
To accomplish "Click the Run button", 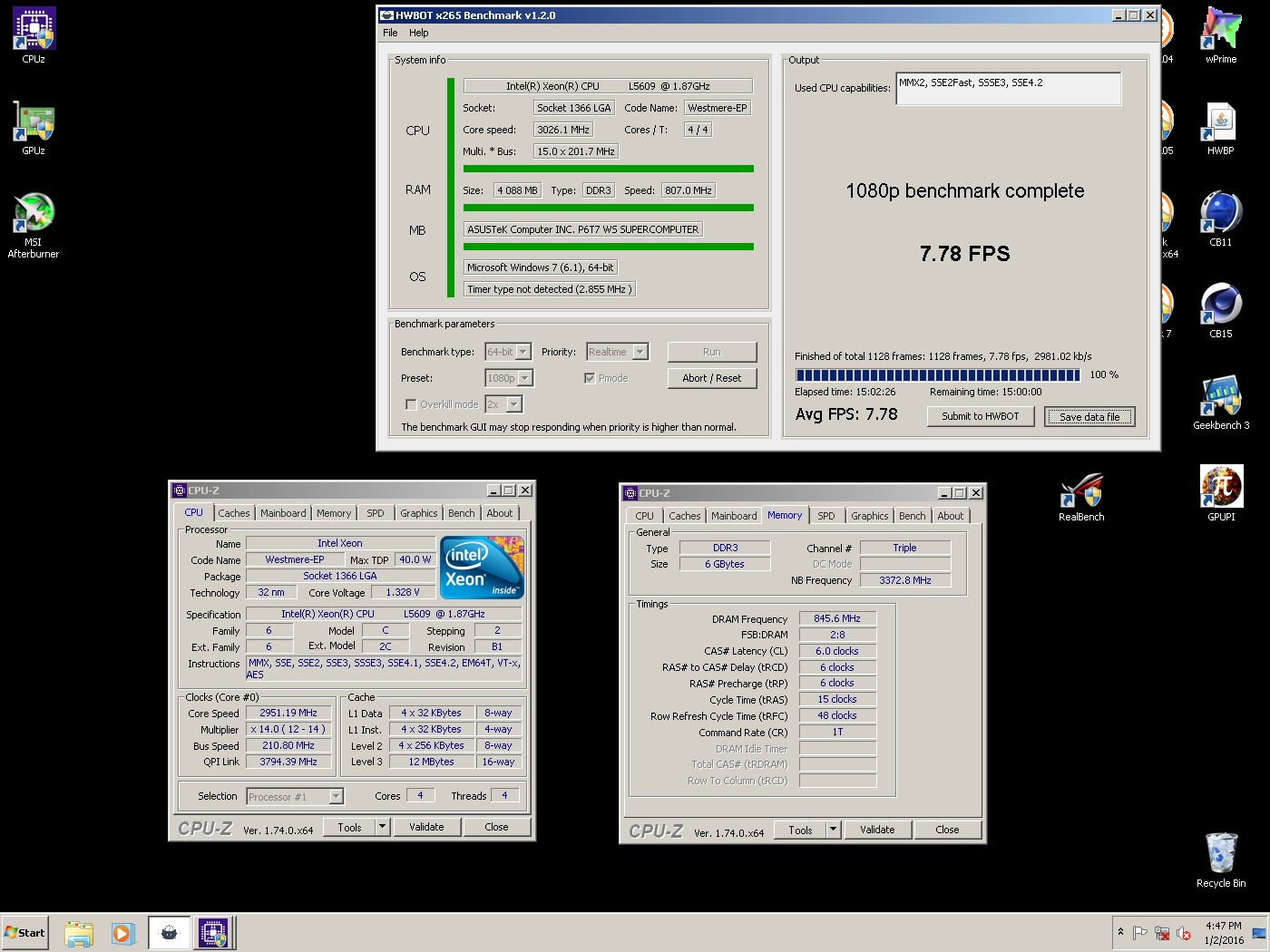I will (712, 352).
